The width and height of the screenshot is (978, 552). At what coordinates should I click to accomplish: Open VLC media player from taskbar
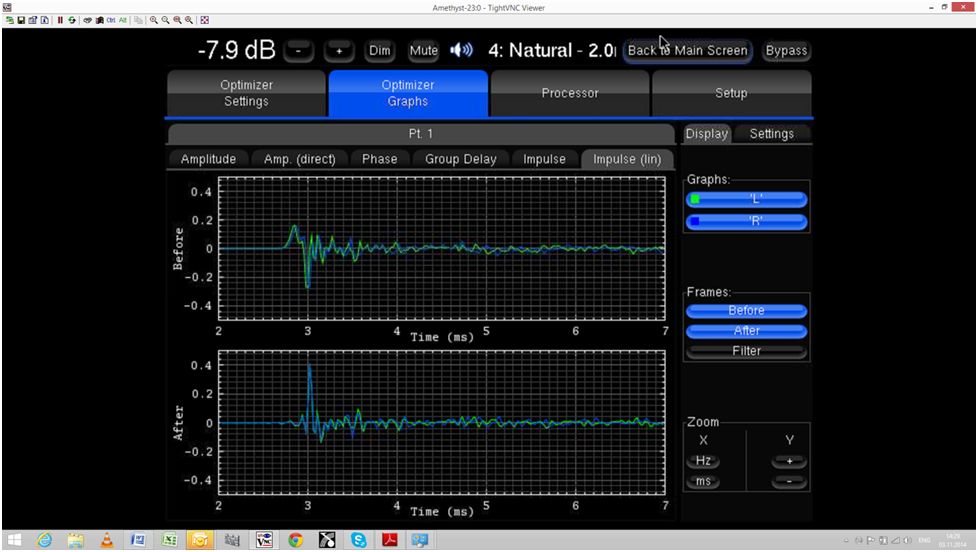pos(106,540)
